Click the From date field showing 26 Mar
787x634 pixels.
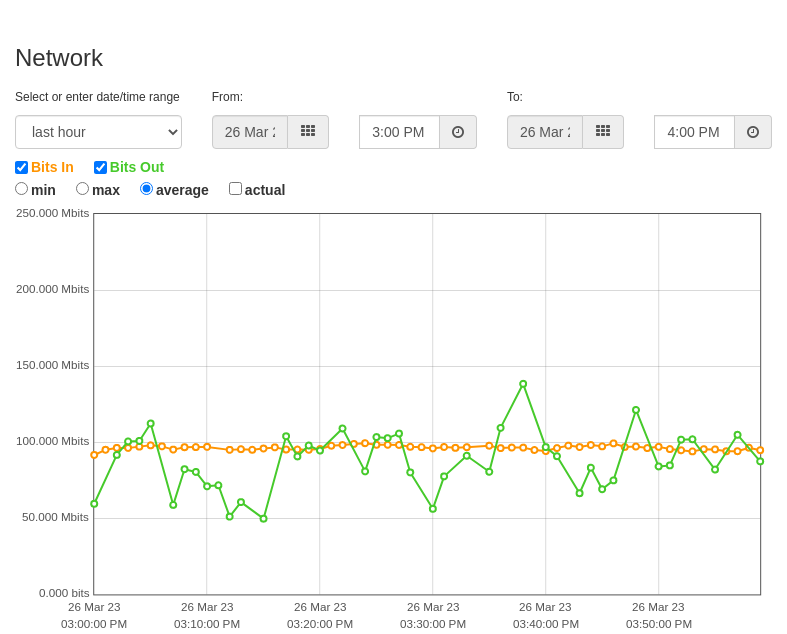(250, 132)
